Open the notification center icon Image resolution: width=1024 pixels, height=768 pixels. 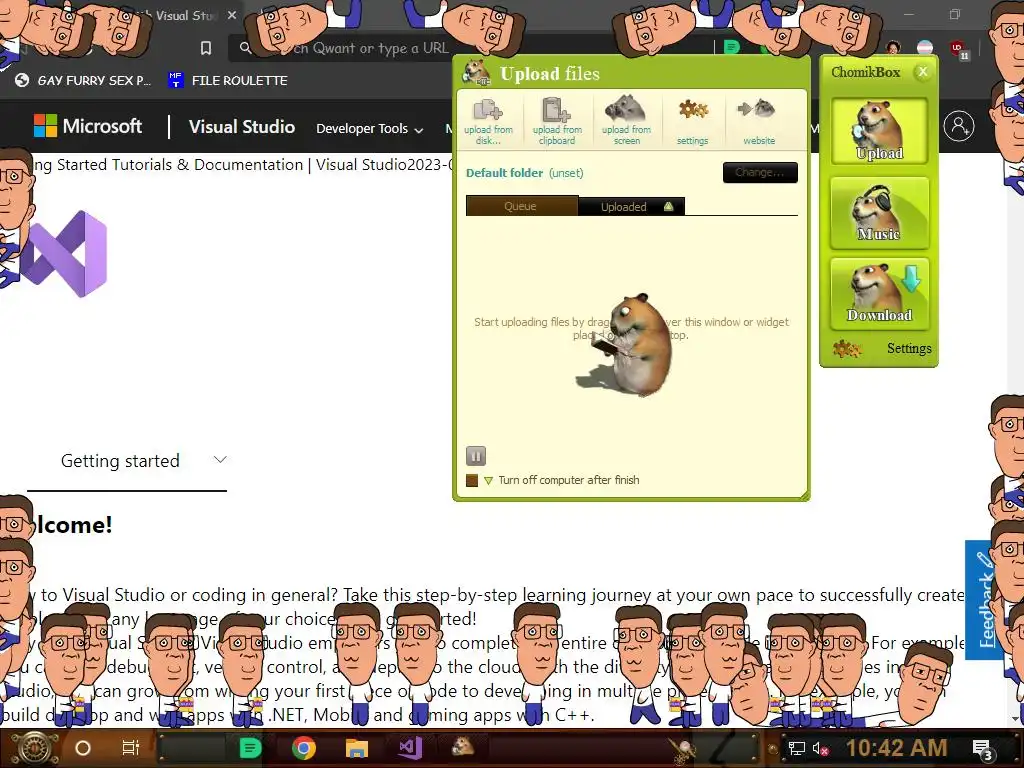(983, 750)
